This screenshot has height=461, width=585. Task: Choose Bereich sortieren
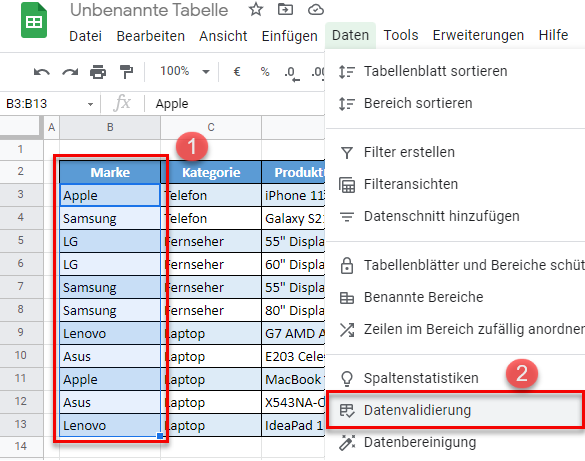click(455, 103)
